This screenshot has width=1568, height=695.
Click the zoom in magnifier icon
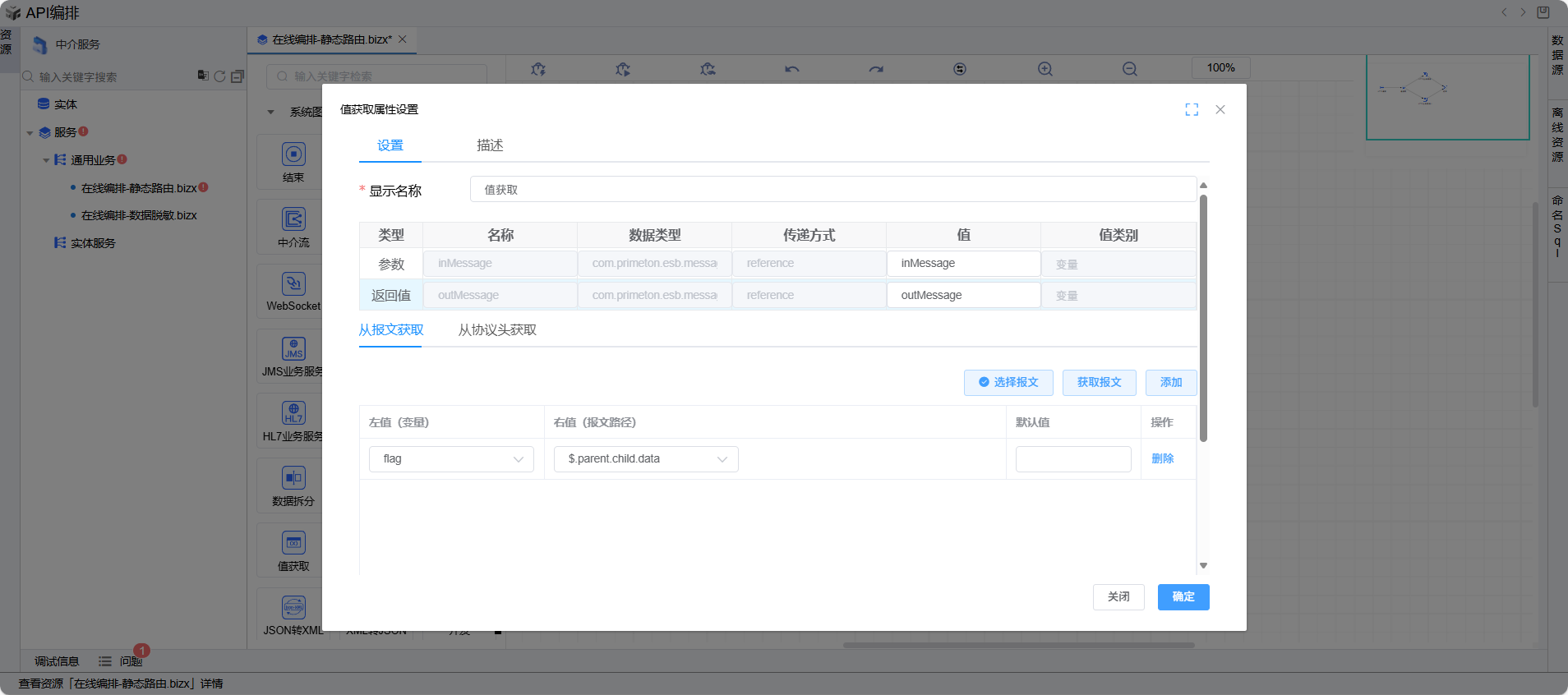(x=1045, y=69)
